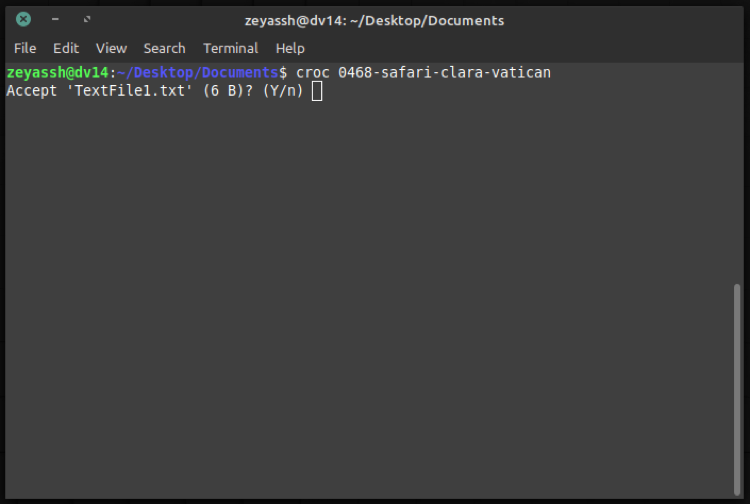This screenshot has width=750, height=504.
Task: Open the Edit menu
Action: pyautogui.click(x=66, y=48)
